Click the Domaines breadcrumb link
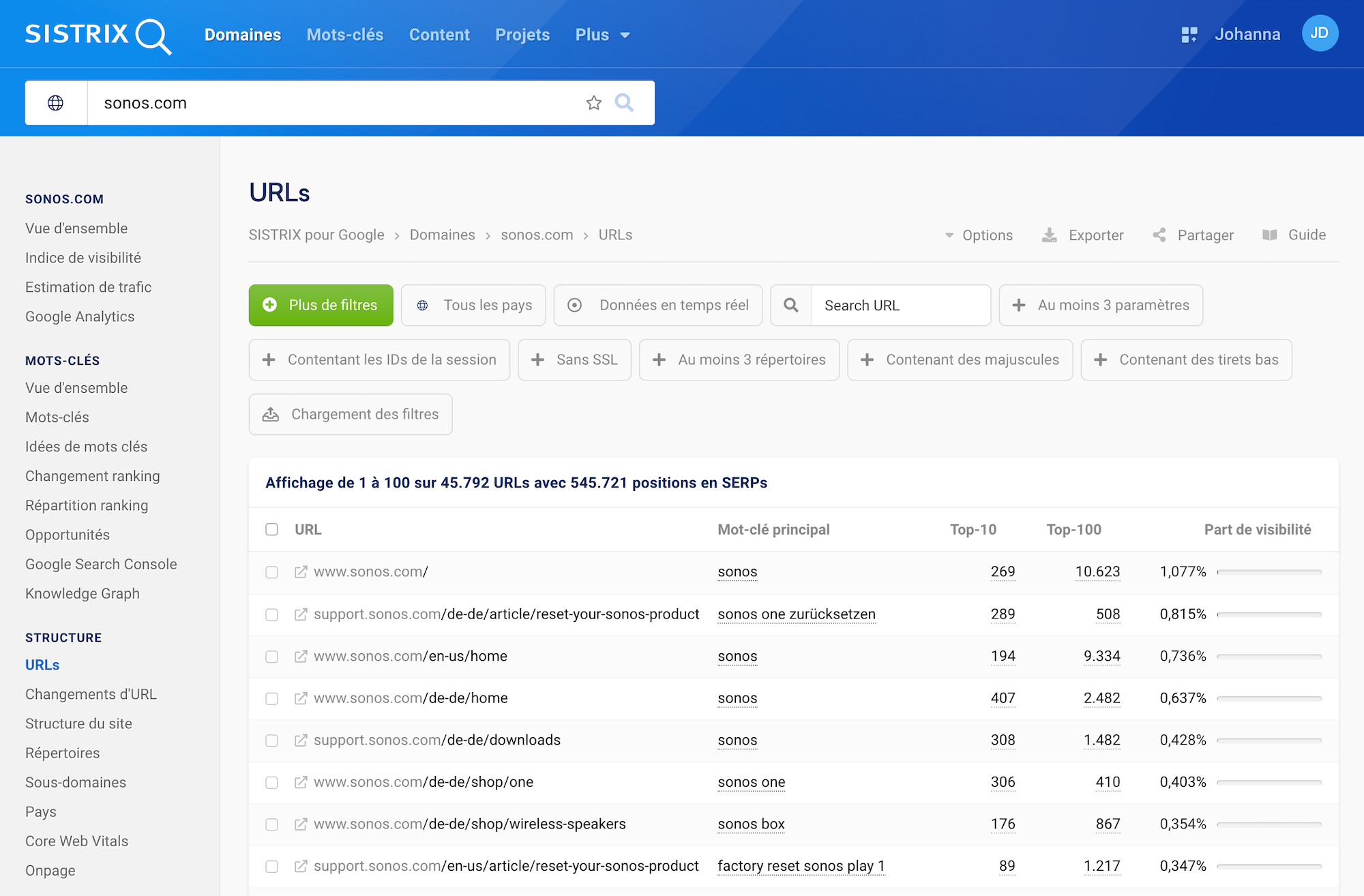Viewport: 1364px width, 896px height. pyautogui.click(x=442, y=235)
